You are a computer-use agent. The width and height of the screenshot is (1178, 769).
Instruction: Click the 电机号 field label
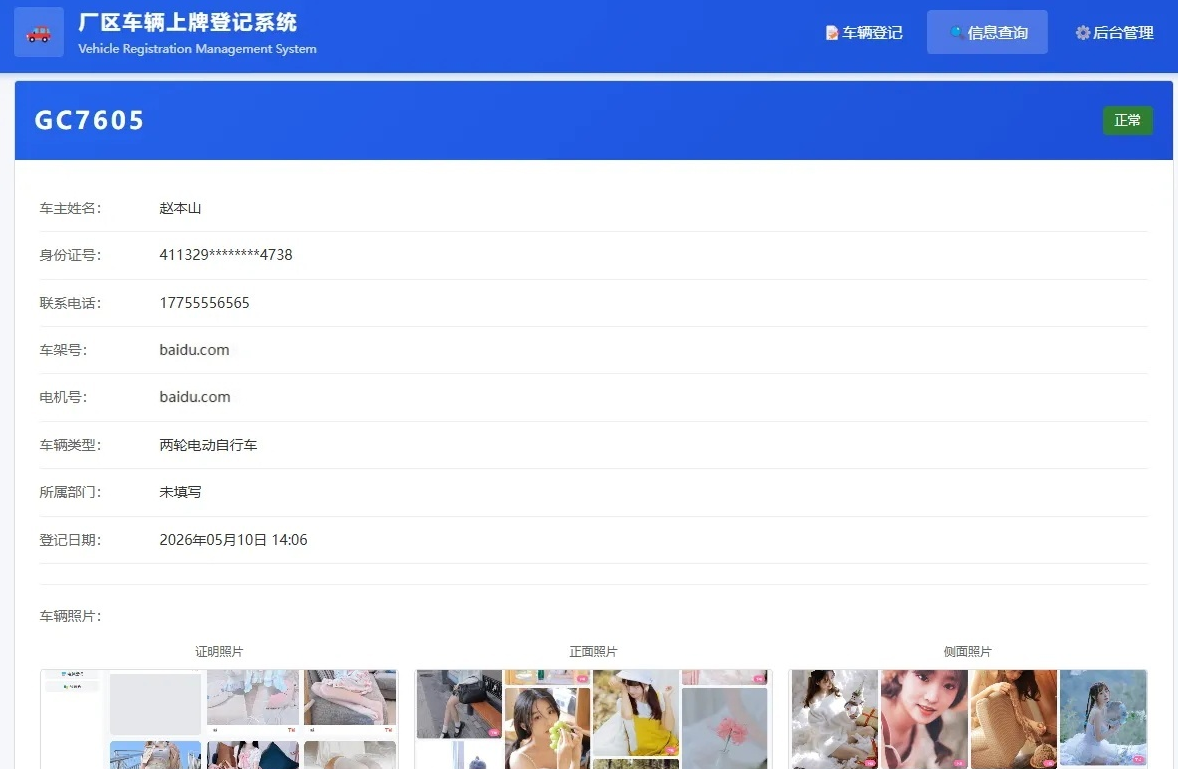(63, 397)
